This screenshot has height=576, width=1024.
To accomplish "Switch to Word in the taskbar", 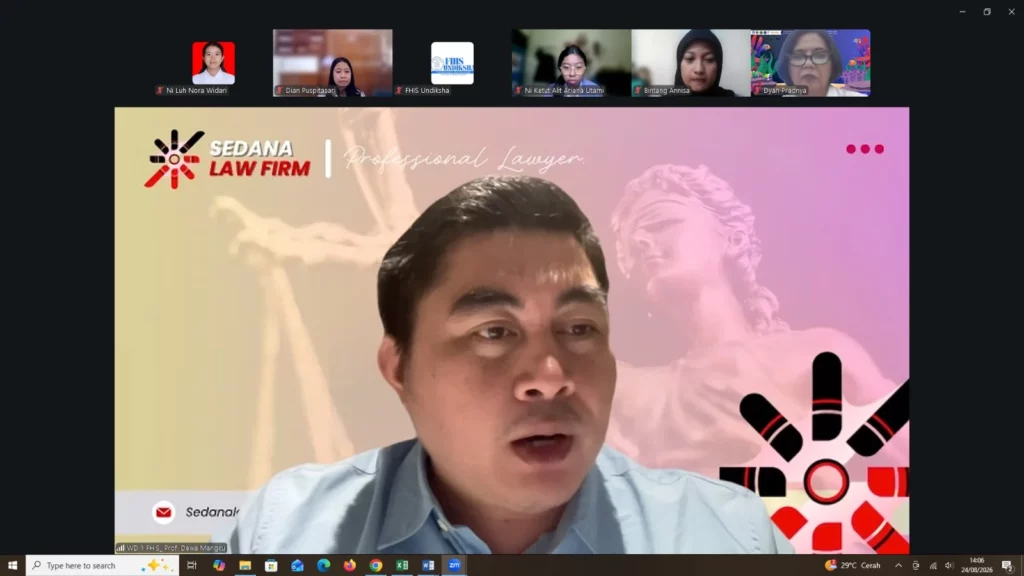I will click(428, 566).
